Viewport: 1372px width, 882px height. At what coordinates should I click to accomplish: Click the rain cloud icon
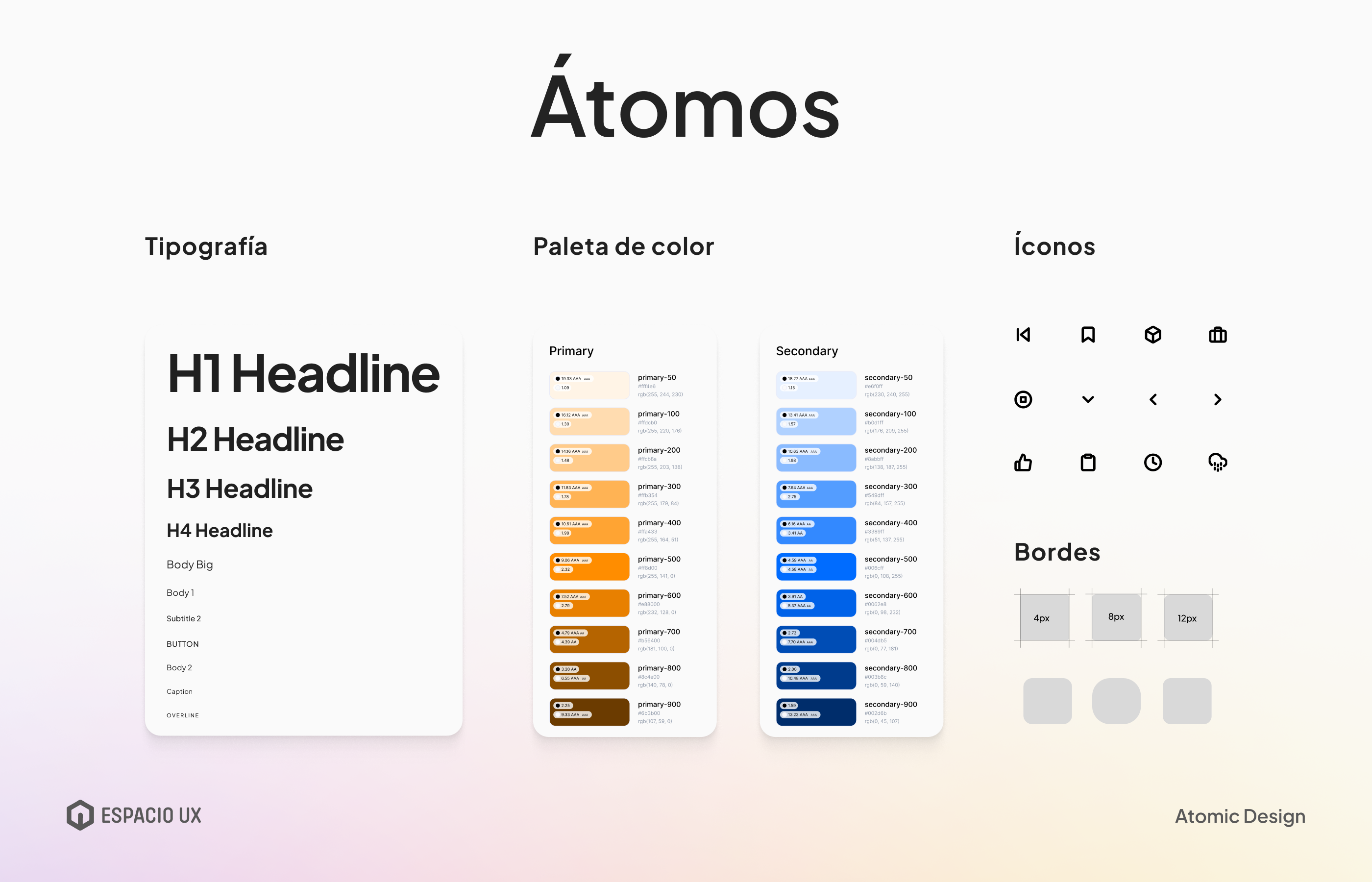point(1217,462)
